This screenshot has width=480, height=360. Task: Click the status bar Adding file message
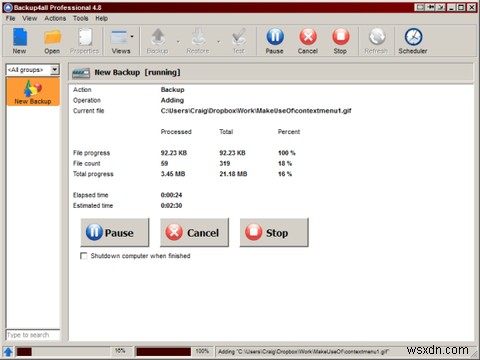pyautogui.click(x=304, y=351)
